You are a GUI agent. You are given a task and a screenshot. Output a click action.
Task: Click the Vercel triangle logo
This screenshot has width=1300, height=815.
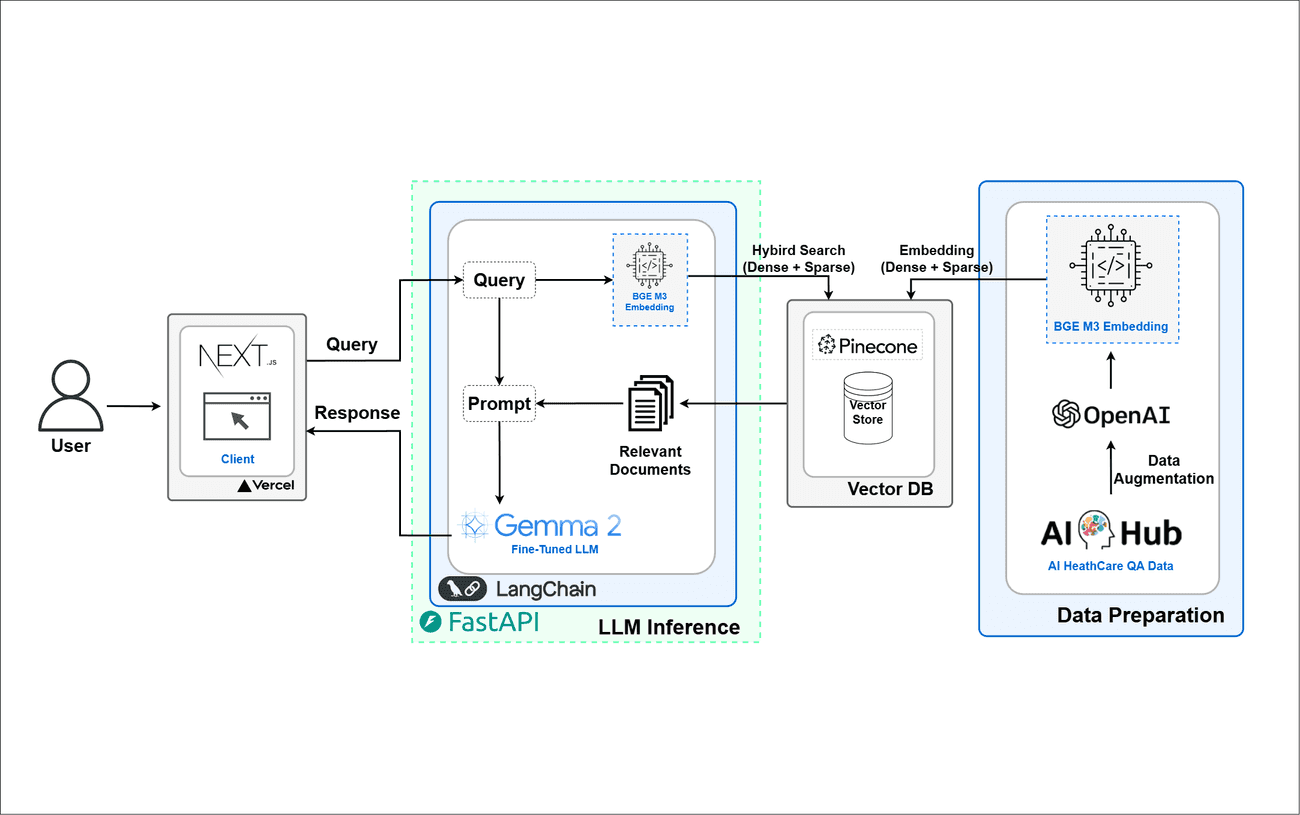244,486
